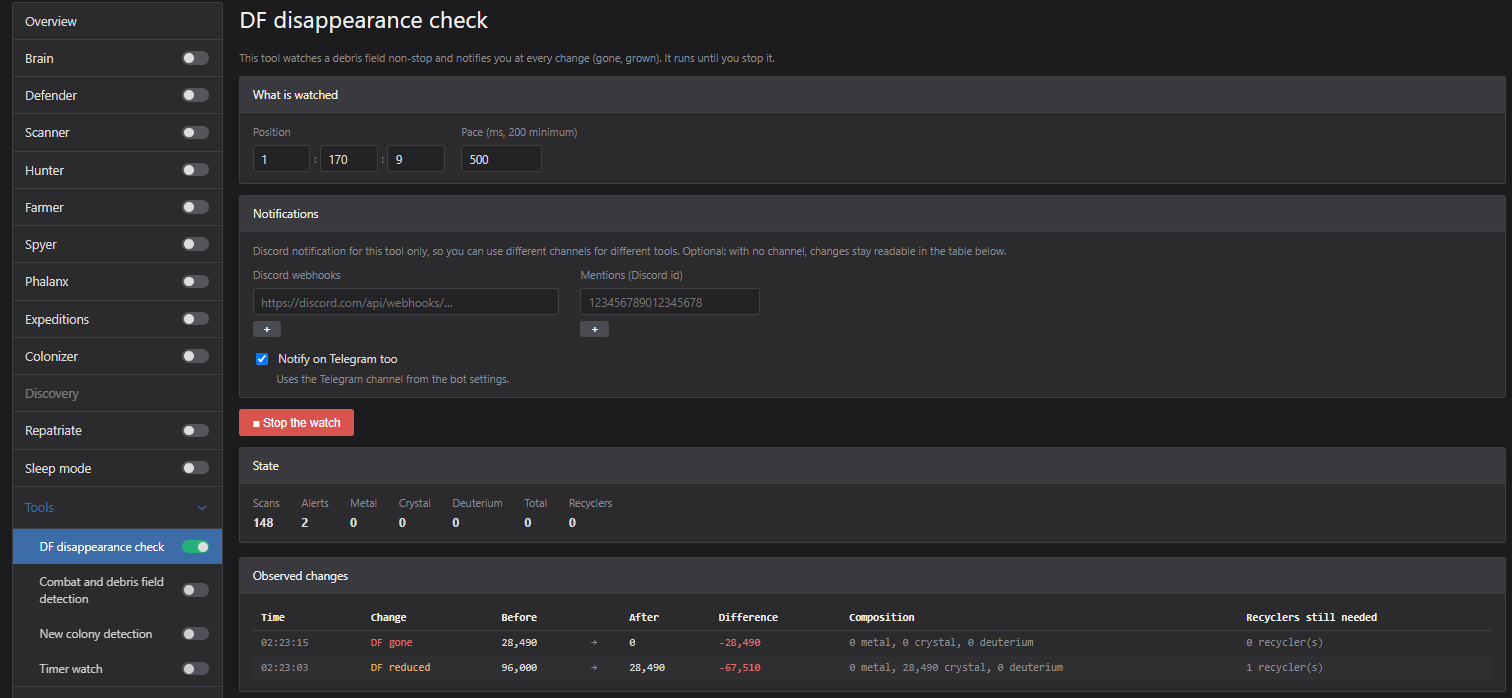Toggle the Phalanx switch
This screenshot has height=698, width=1512.
tap(196, 281)
